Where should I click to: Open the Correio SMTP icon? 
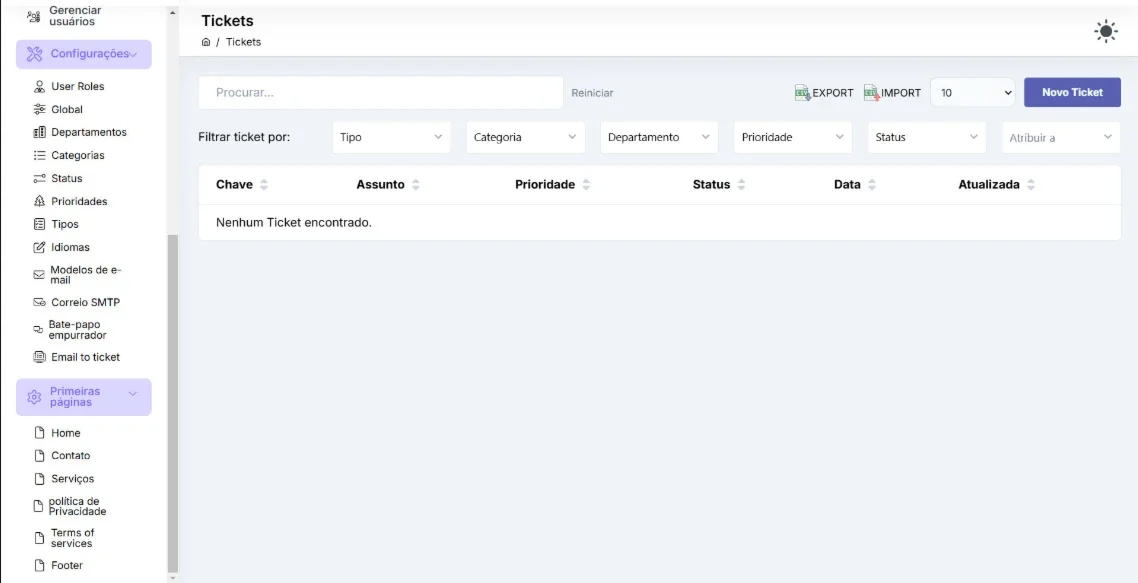tap(39, 303)
